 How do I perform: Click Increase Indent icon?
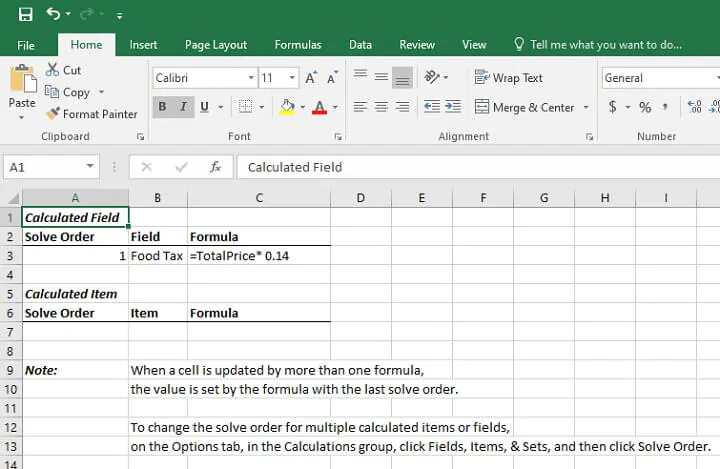pos(453,107)
